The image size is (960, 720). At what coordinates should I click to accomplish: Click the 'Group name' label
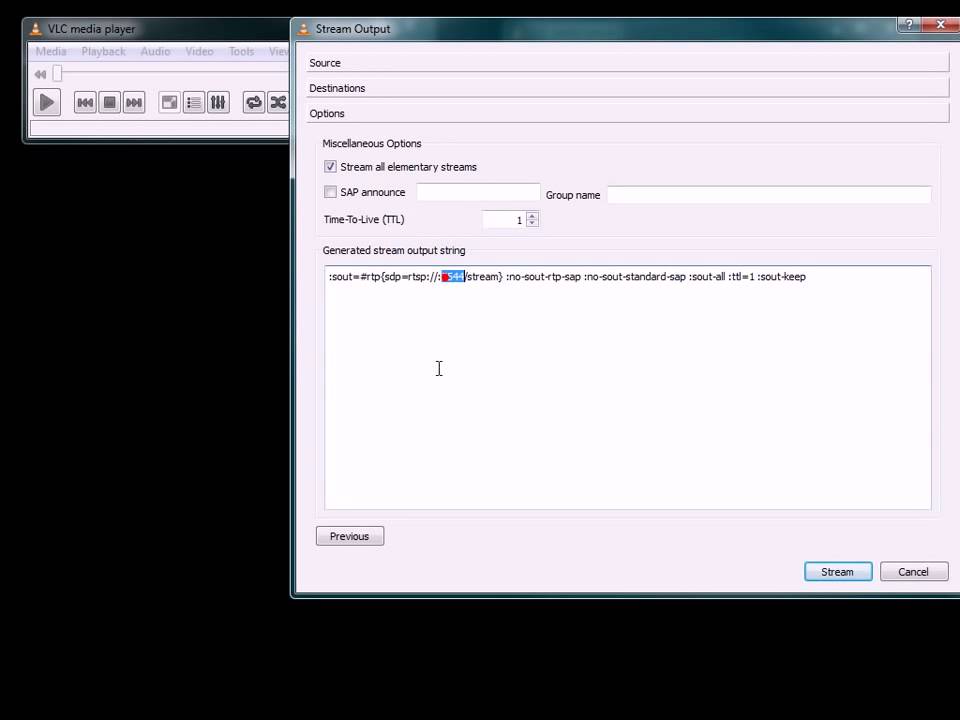572,195
